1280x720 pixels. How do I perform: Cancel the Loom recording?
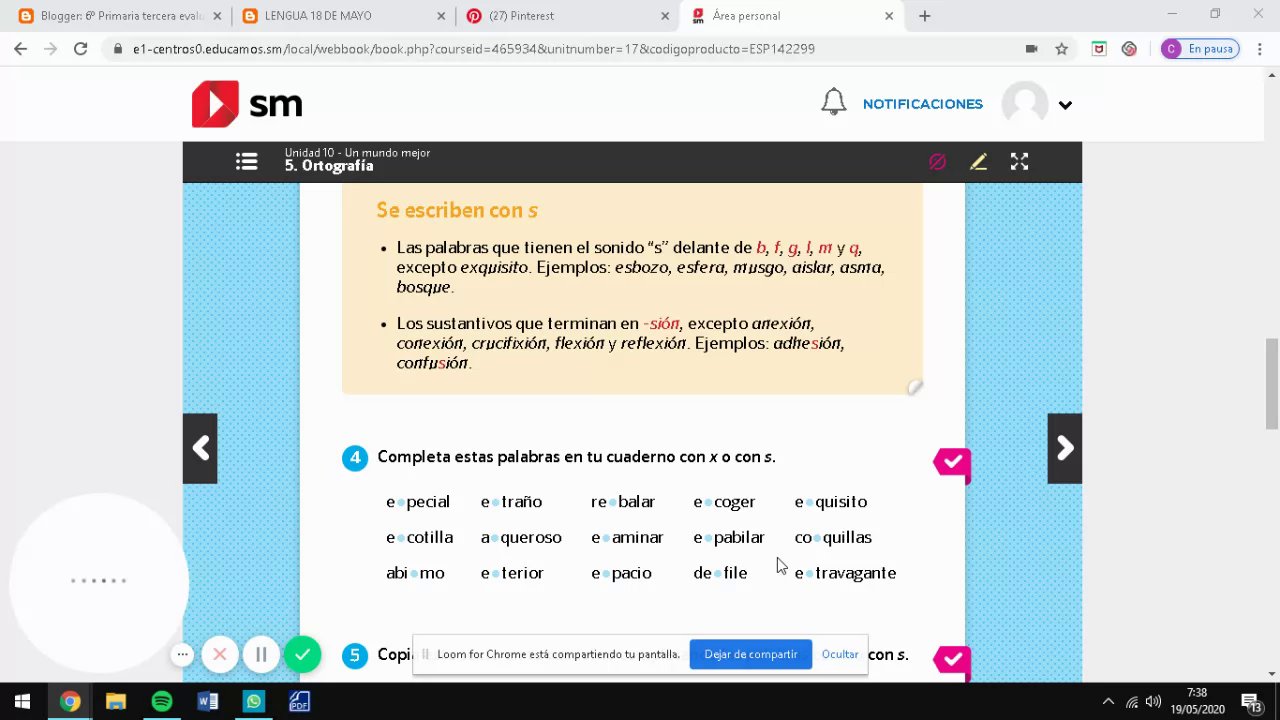[220, 655]
